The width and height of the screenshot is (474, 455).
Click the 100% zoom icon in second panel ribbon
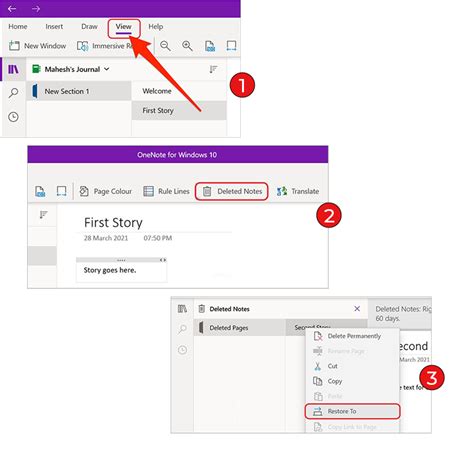tap(40, 191)
